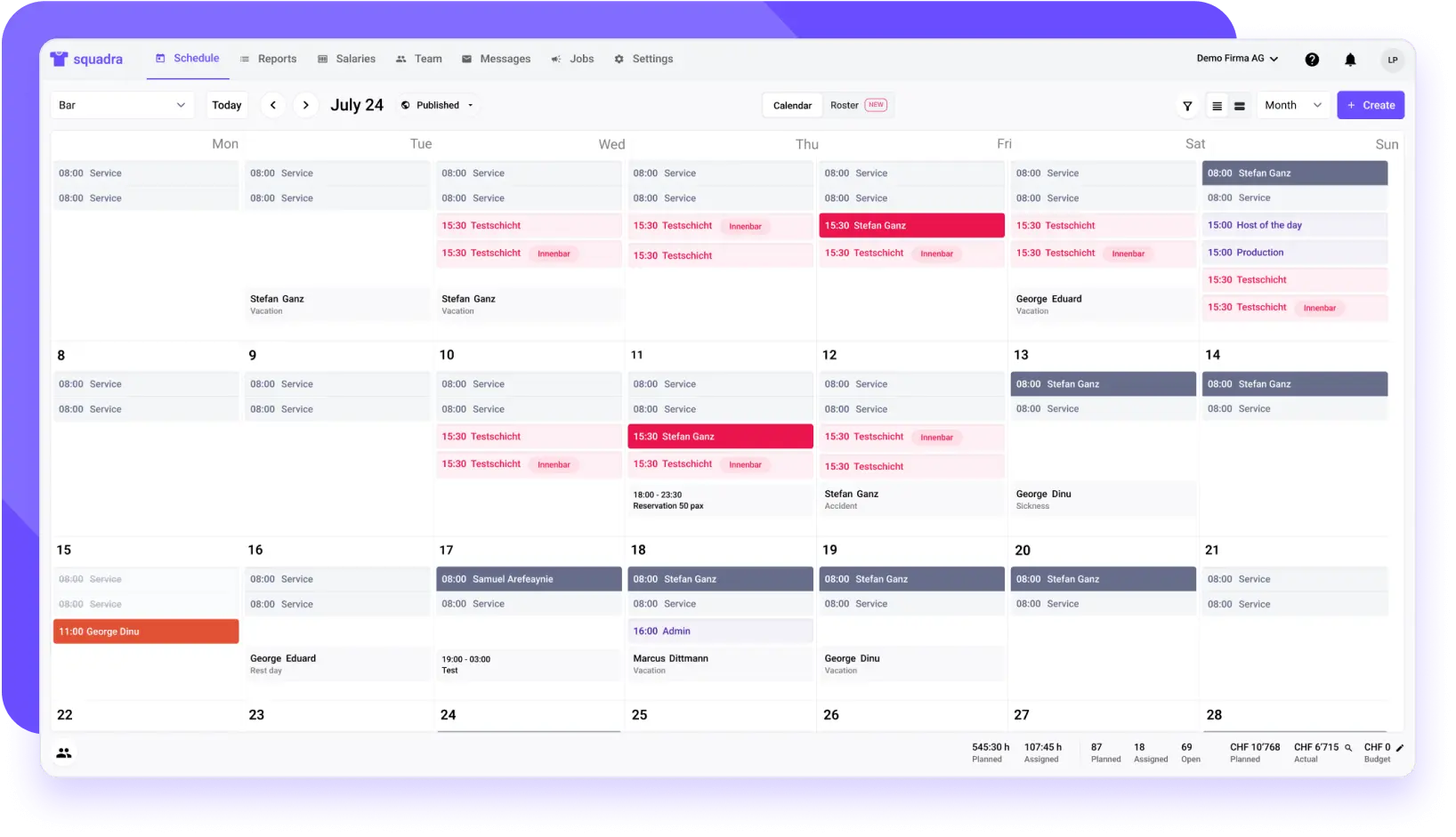This screenshot has width=1456, height=837.
Task: Open the Month view dropdown
Action: [1292, 105]
